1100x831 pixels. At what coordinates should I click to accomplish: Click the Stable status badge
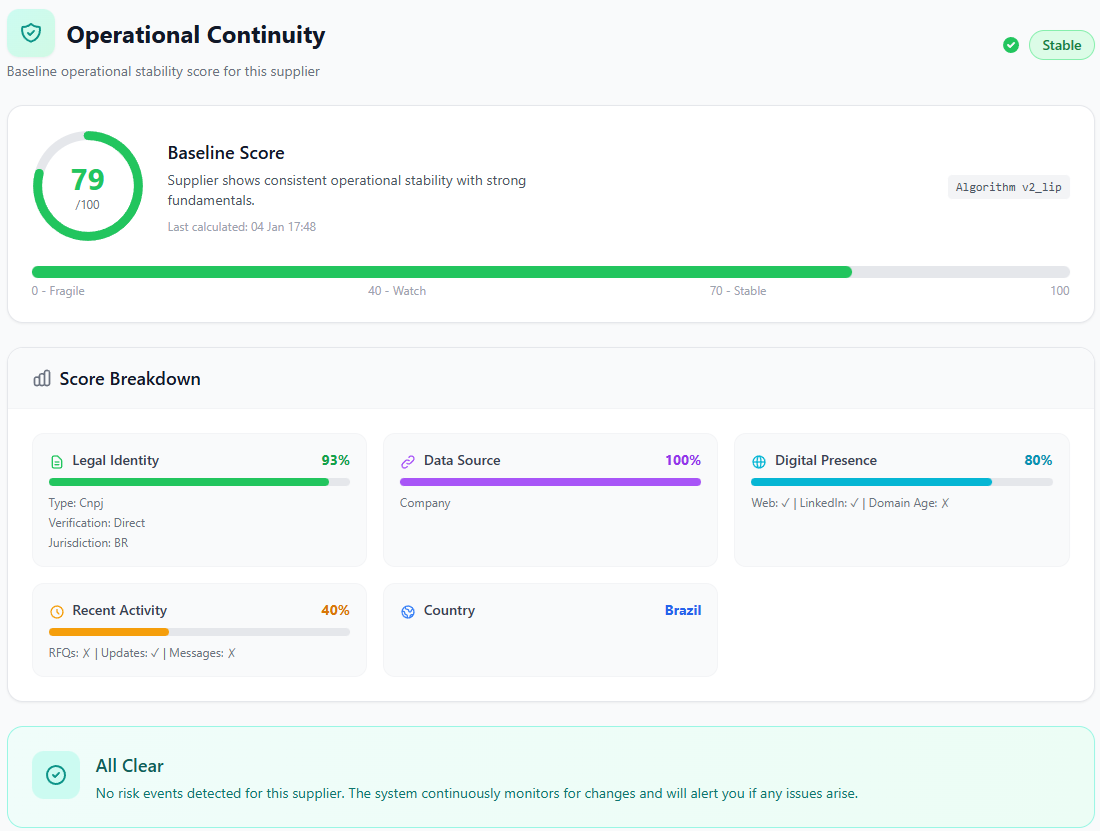[x=1061, y=45]
